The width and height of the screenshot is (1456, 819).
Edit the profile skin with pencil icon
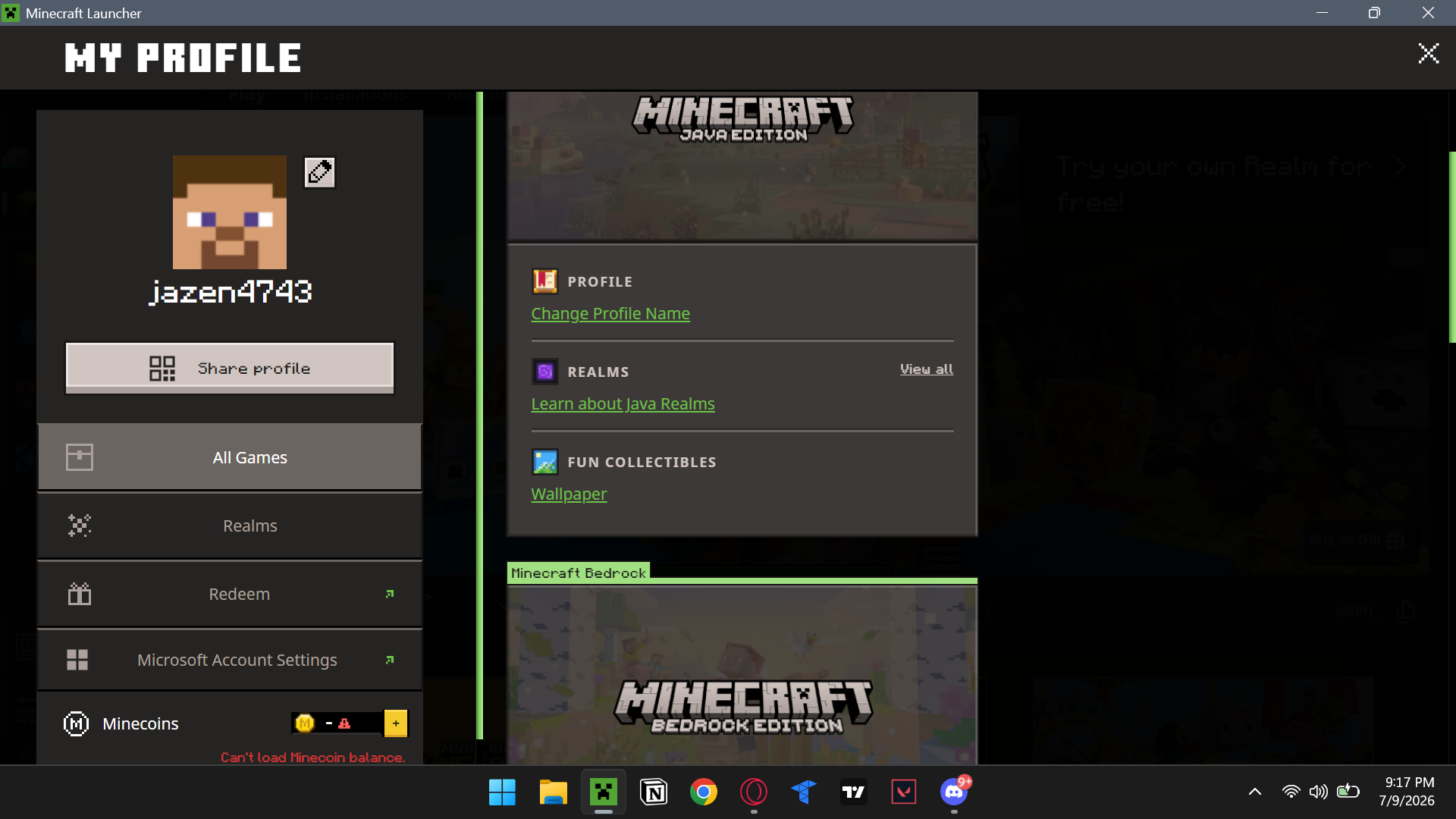(319, 172)
